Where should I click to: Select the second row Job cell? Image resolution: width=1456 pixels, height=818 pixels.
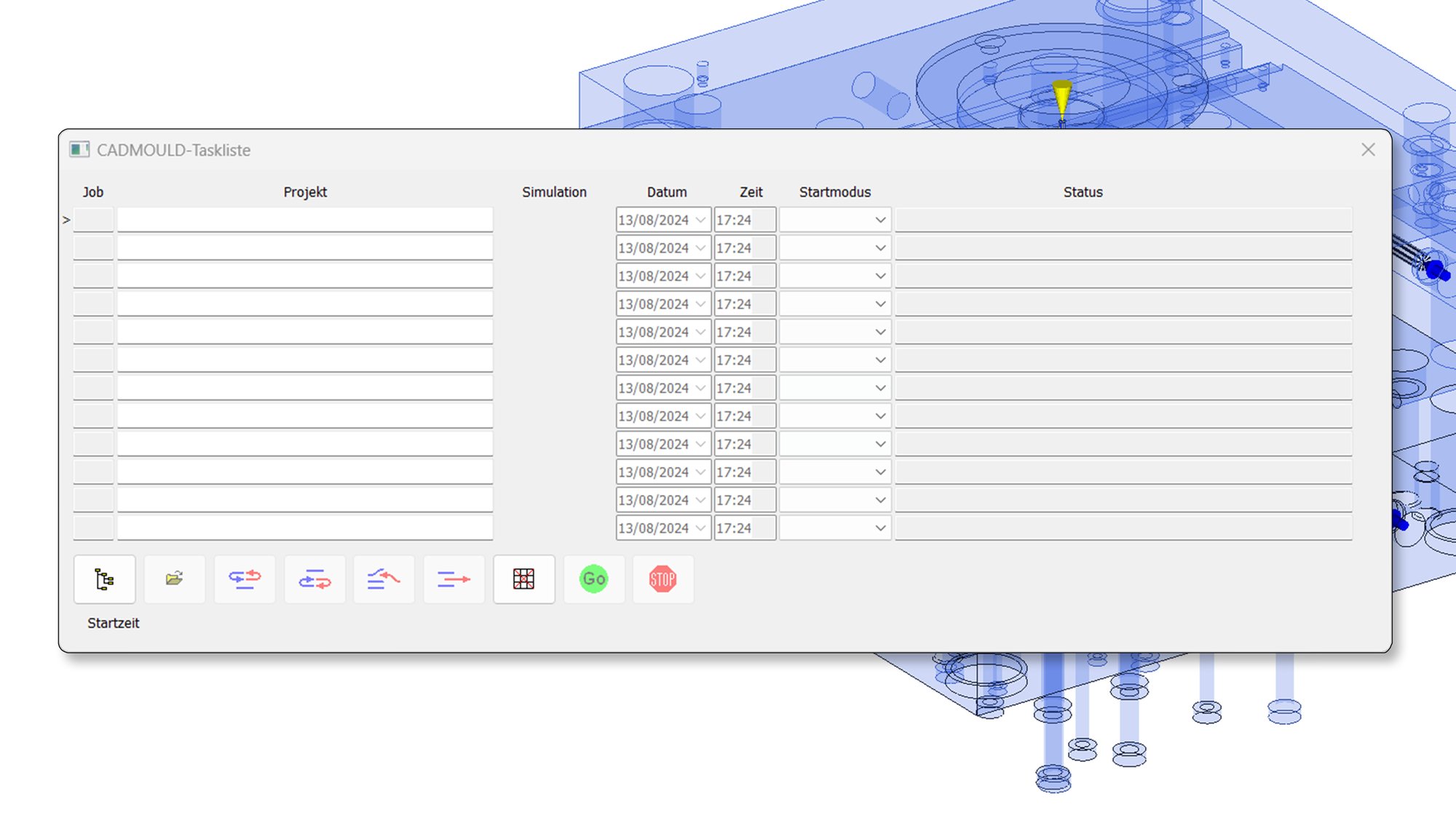point(93,248)
